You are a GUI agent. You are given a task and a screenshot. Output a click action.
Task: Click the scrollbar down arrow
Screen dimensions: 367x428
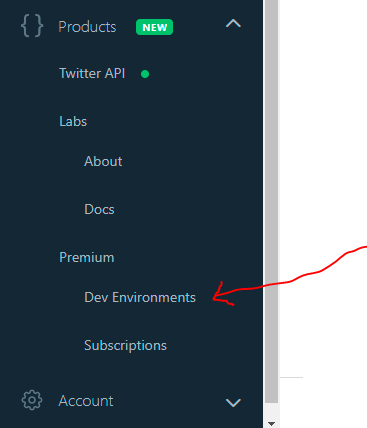pos(272,424)
